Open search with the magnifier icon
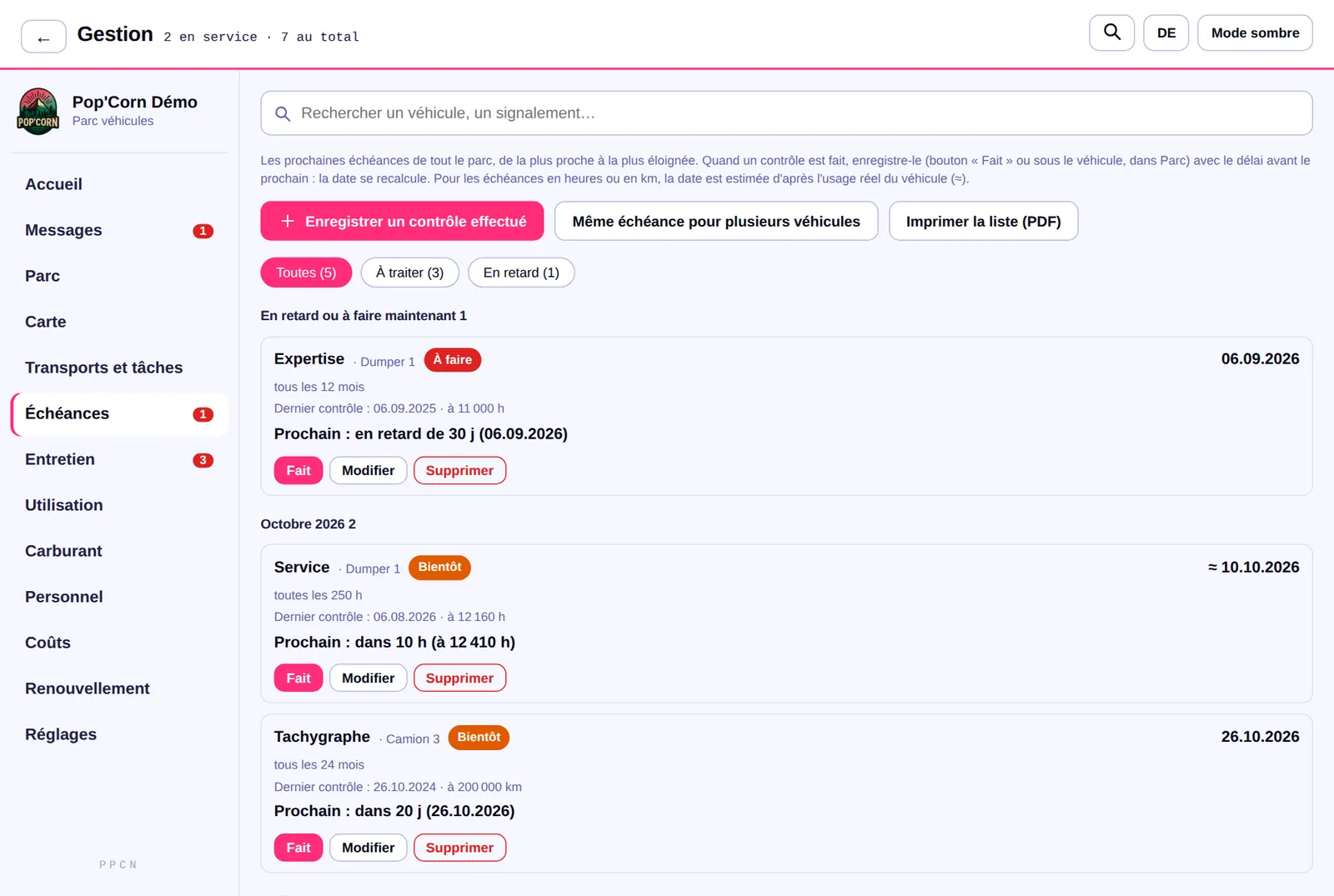 [x=1111, y=33]
